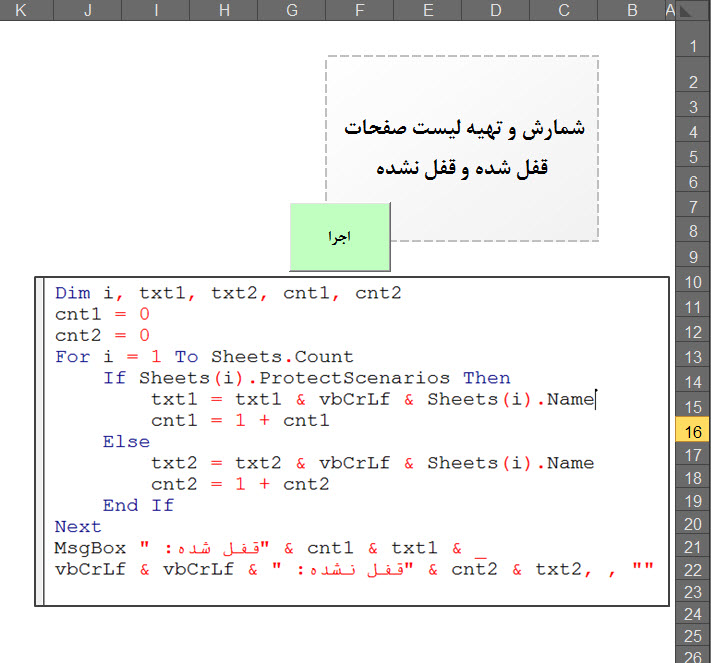Viewport: 711px width, 663px height.
Task: Click the green اجرا run button
Action: (x=339, y=237)
